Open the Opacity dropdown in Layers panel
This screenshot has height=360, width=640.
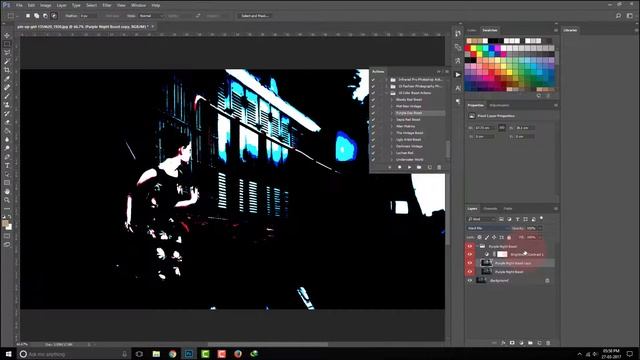click(x=540, y=228)
